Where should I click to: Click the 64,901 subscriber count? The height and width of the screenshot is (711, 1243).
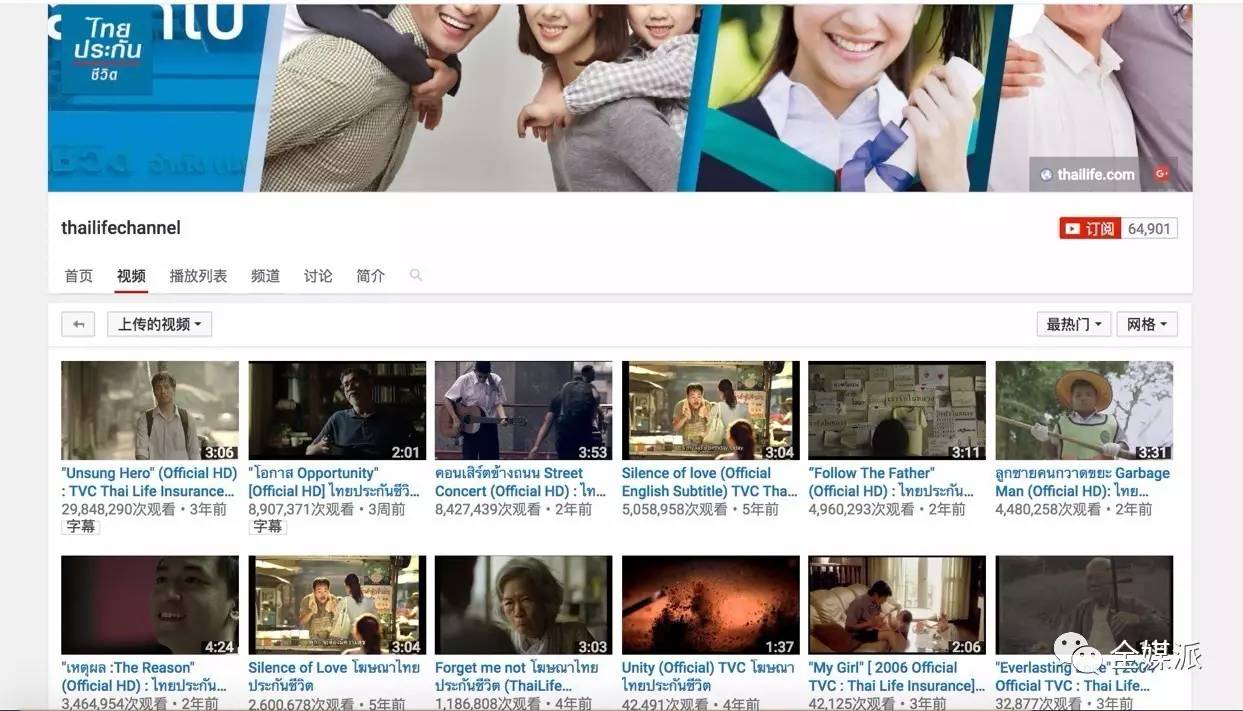tap(1149, 229)
